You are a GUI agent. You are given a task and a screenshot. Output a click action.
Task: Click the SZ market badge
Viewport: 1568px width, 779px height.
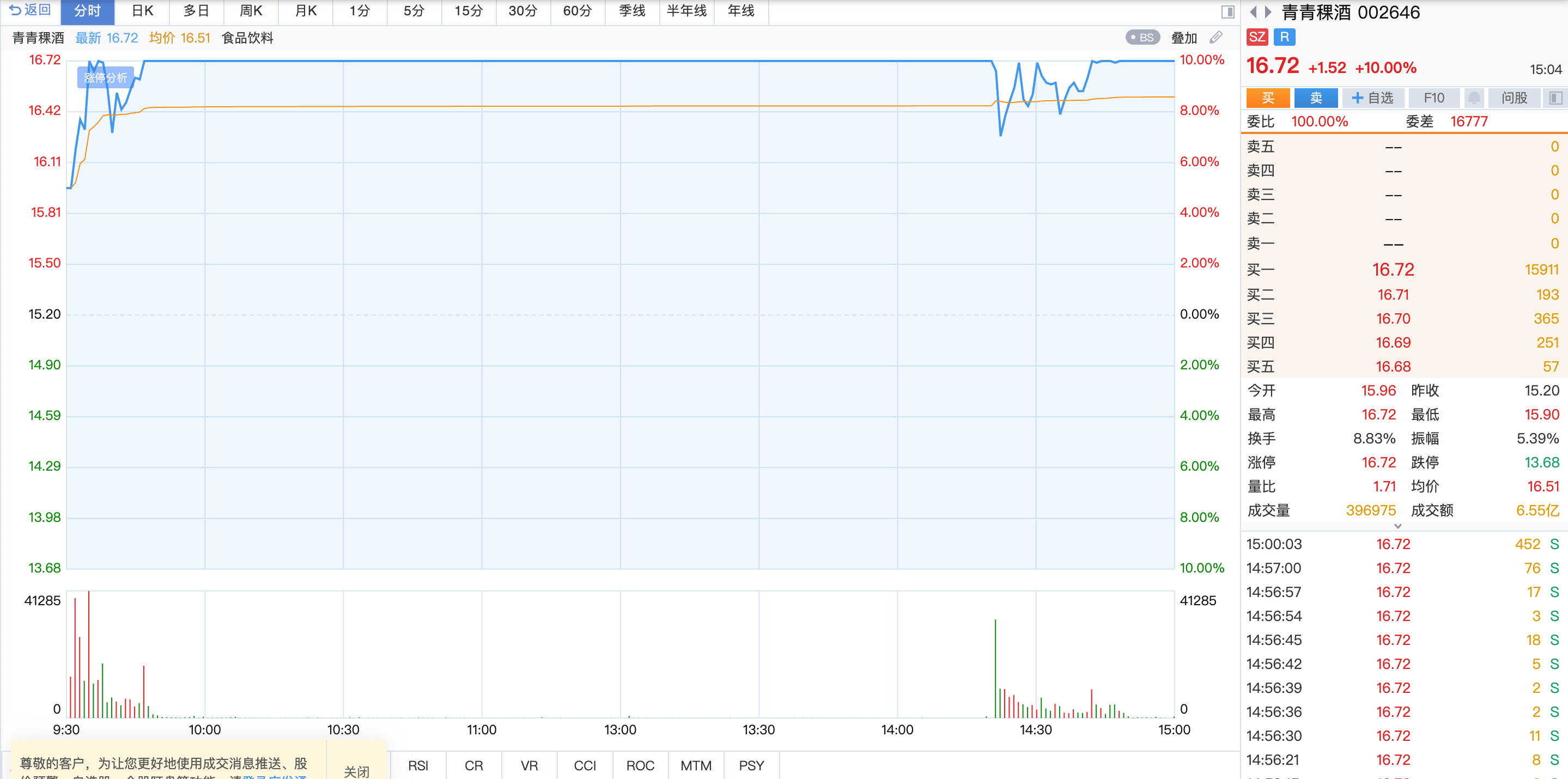[1257, 37]
